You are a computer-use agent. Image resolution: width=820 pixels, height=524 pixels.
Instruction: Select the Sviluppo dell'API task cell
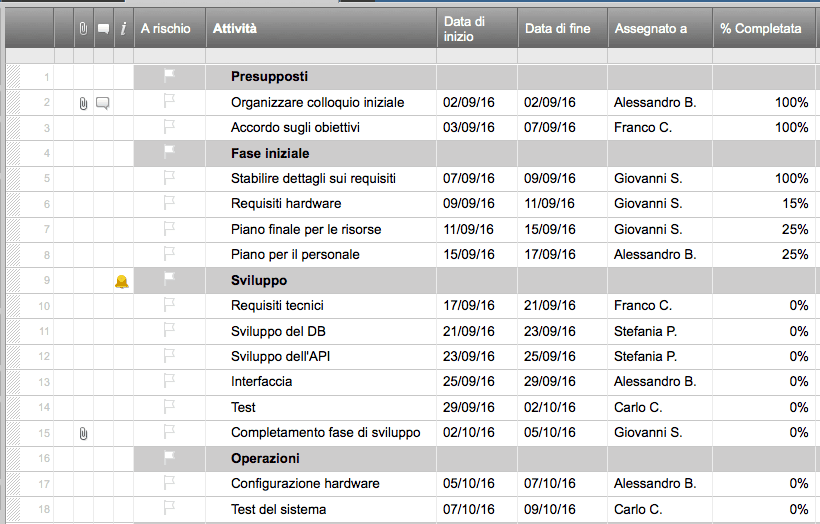[321, 356]
